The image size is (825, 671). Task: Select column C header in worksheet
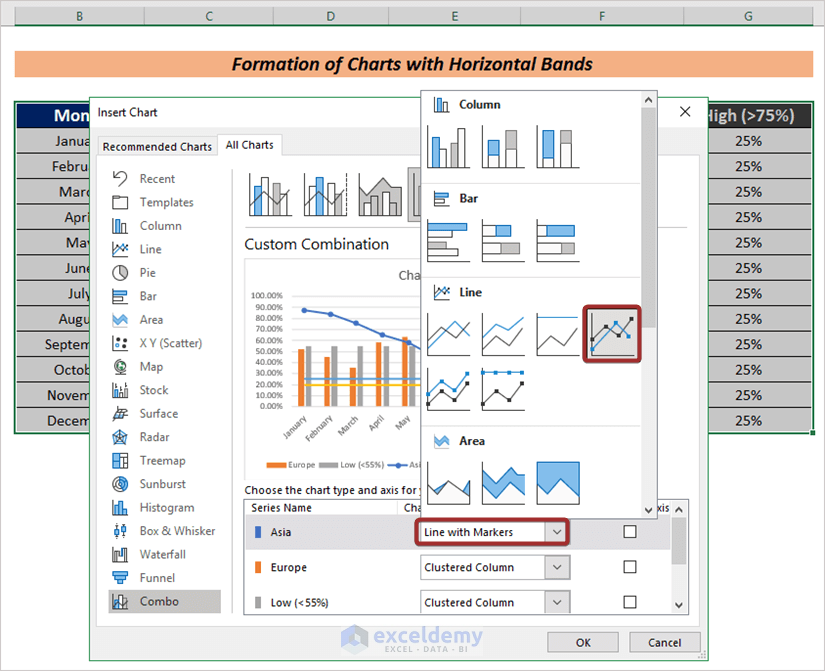(209, 16)
